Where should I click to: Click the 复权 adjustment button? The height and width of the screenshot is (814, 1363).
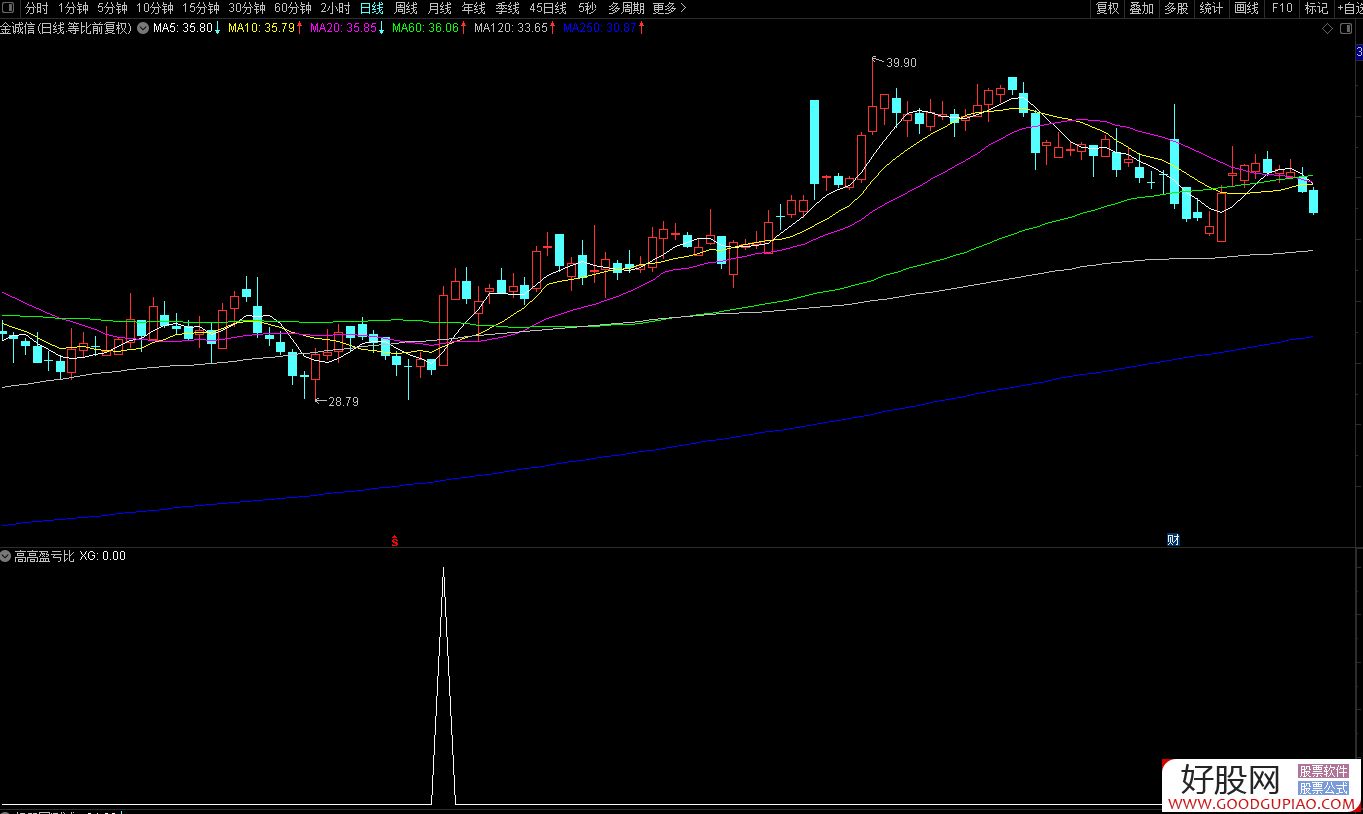[1107, 8]
